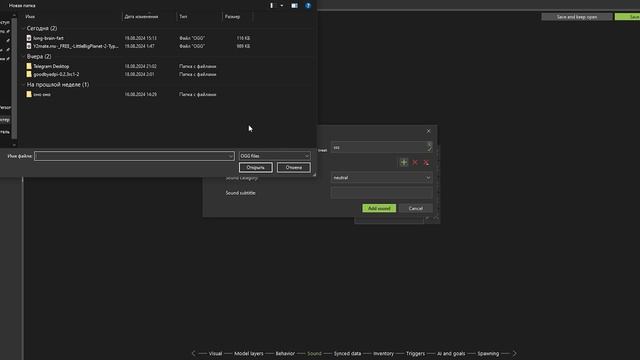Click the Открыть button
The height and width of the screenshot is (360, 640).
256,167
